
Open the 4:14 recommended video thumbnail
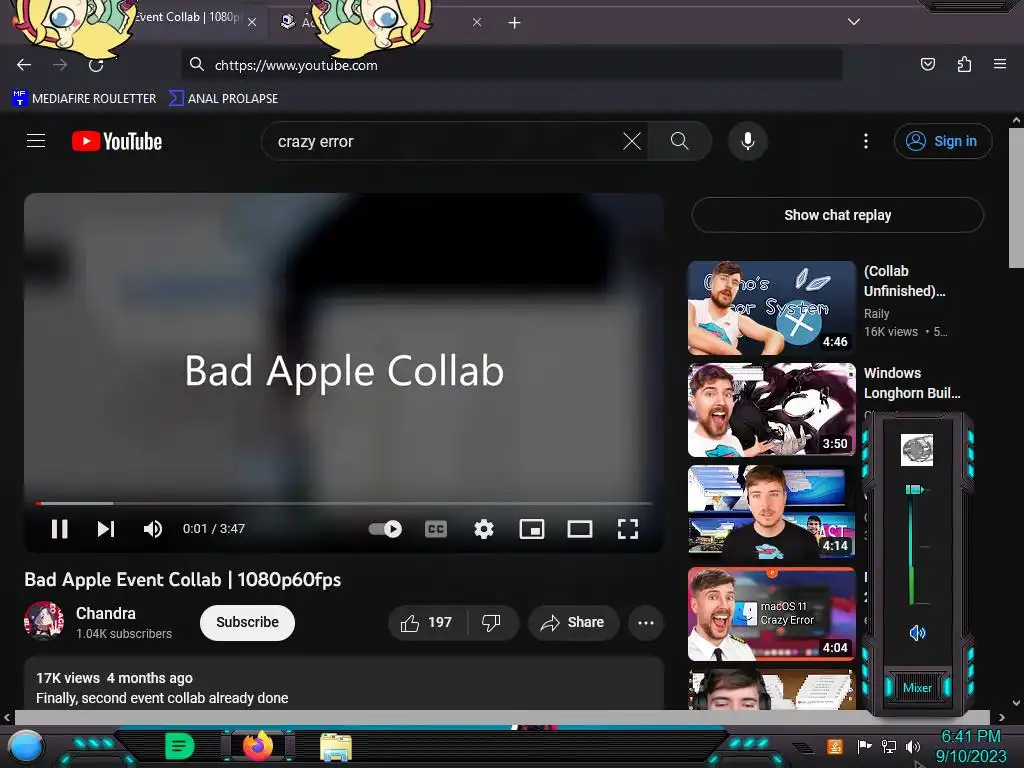coord(771,512)
